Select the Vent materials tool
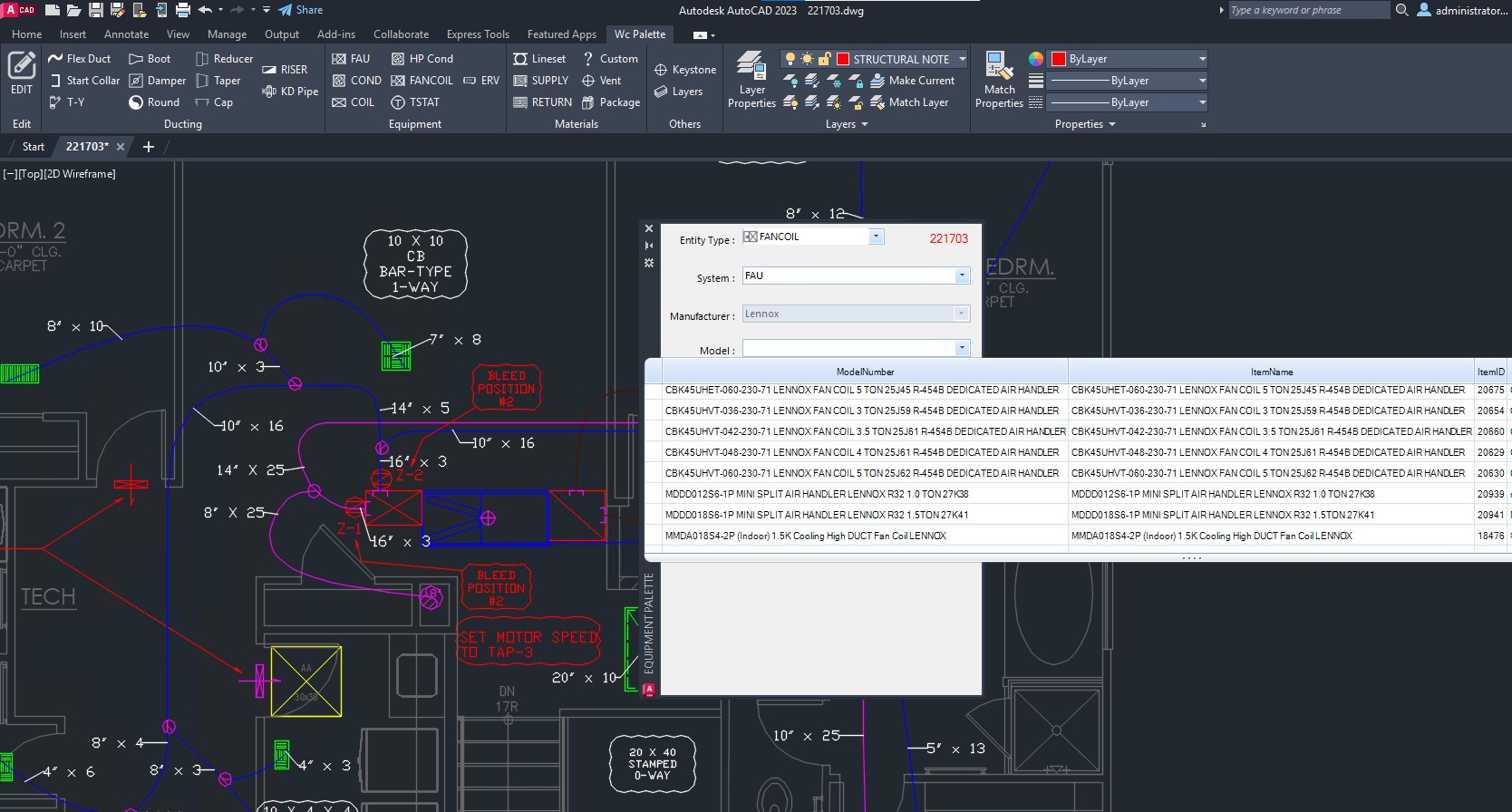Screen dimensions: 1512x812 [601, 81]
